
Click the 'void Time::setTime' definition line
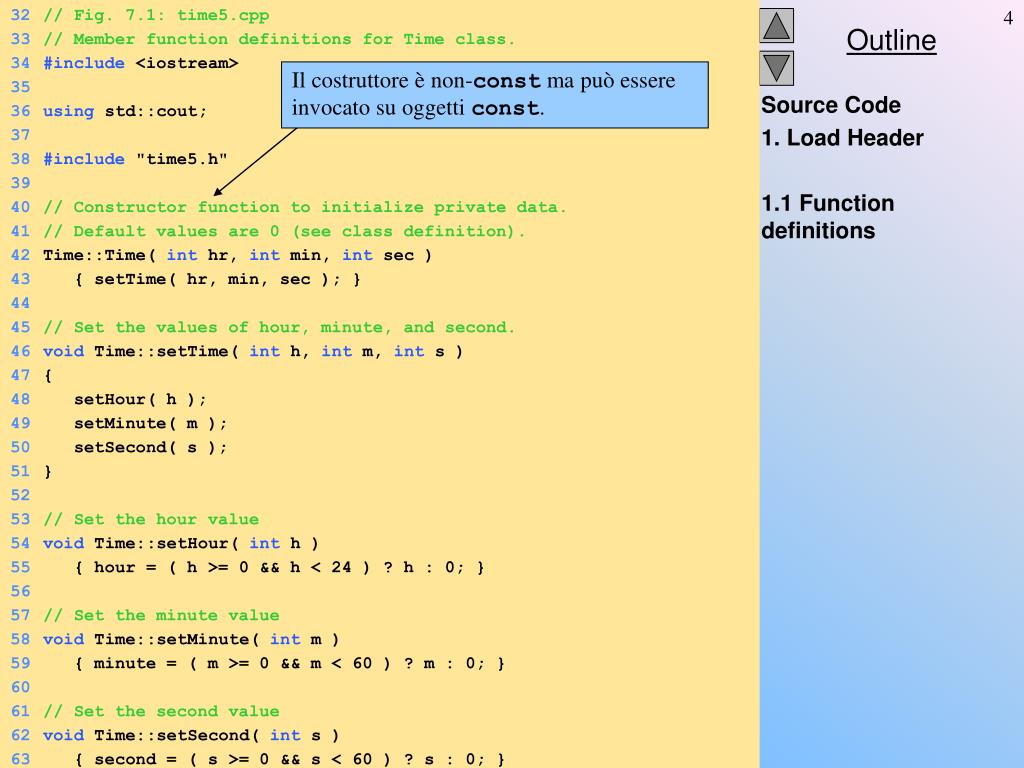pyautogui.click(x=253, y=351)
